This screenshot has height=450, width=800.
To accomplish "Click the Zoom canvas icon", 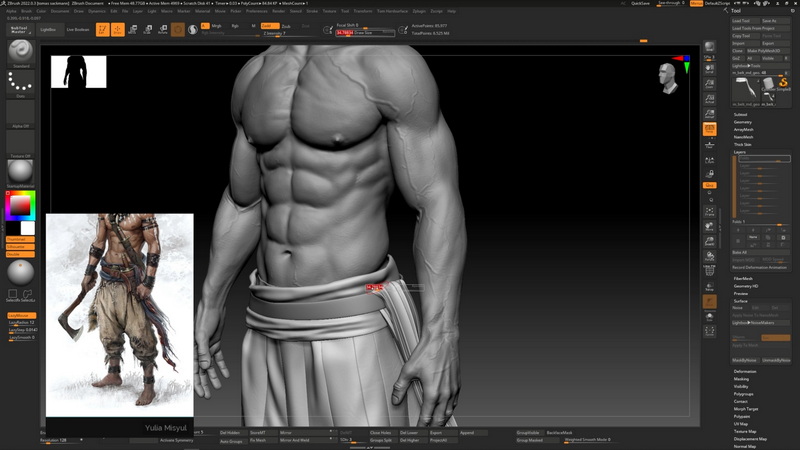I will click(709, 84).
